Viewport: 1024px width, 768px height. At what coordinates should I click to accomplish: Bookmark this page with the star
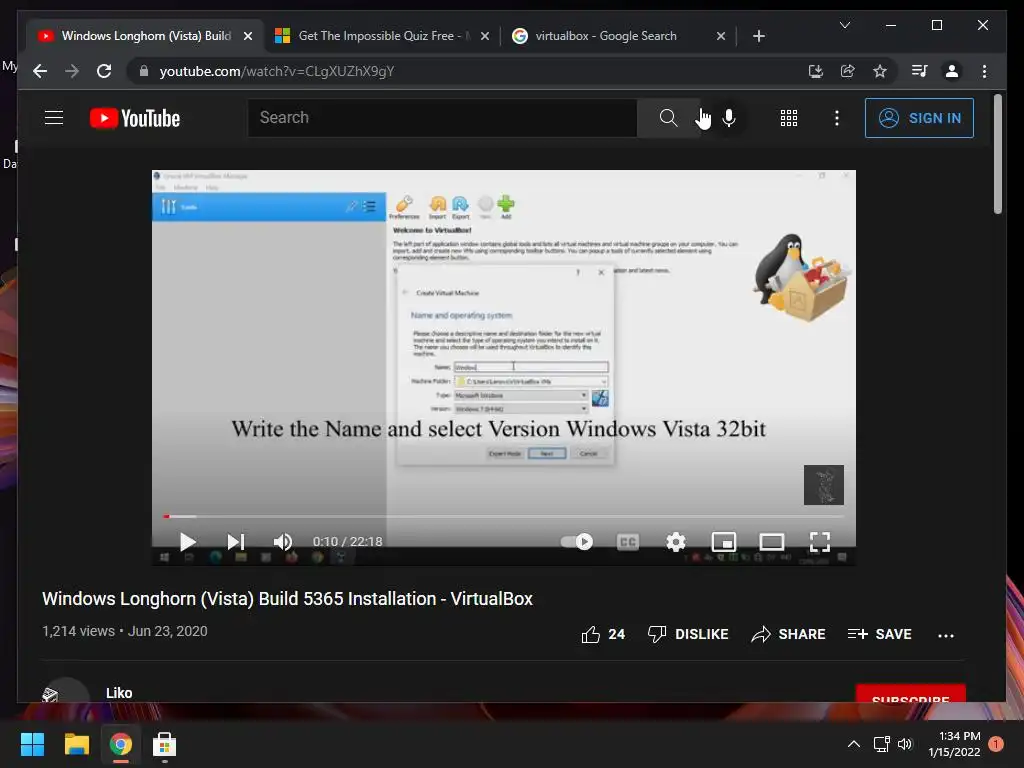tap(880, 71)
